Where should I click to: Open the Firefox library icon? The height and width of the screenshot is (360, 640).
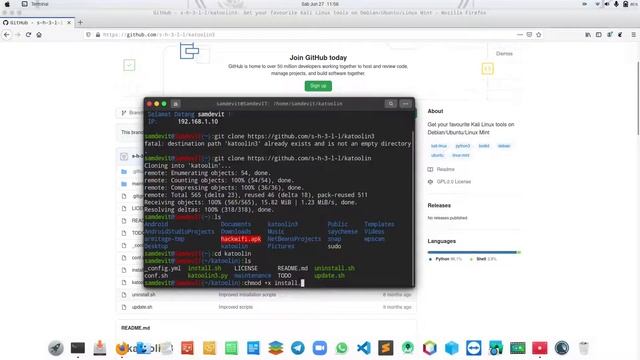588,35
